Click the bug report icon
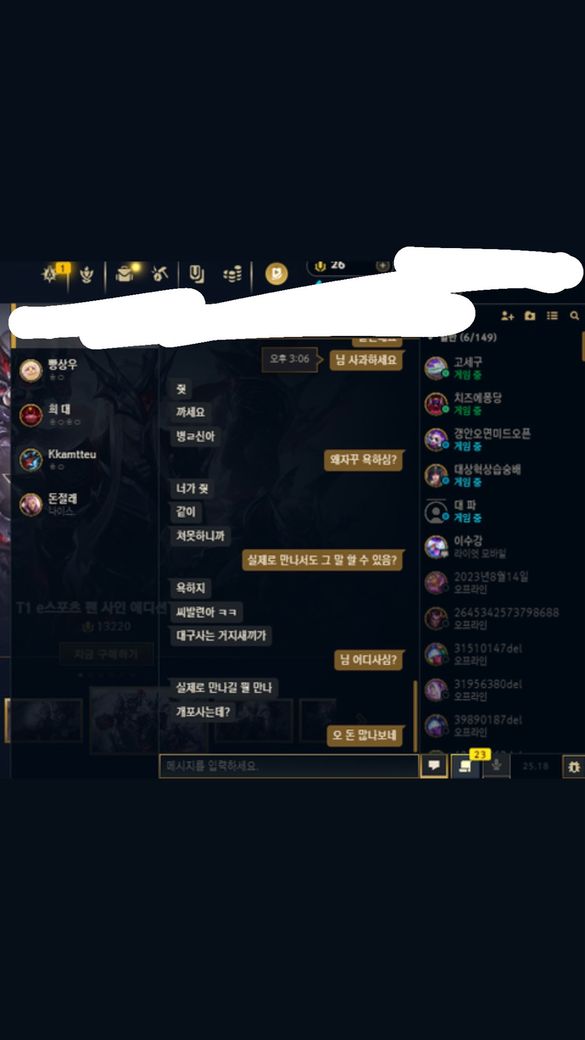This screenshot has height=1040, width=585. tap(573, 766)
